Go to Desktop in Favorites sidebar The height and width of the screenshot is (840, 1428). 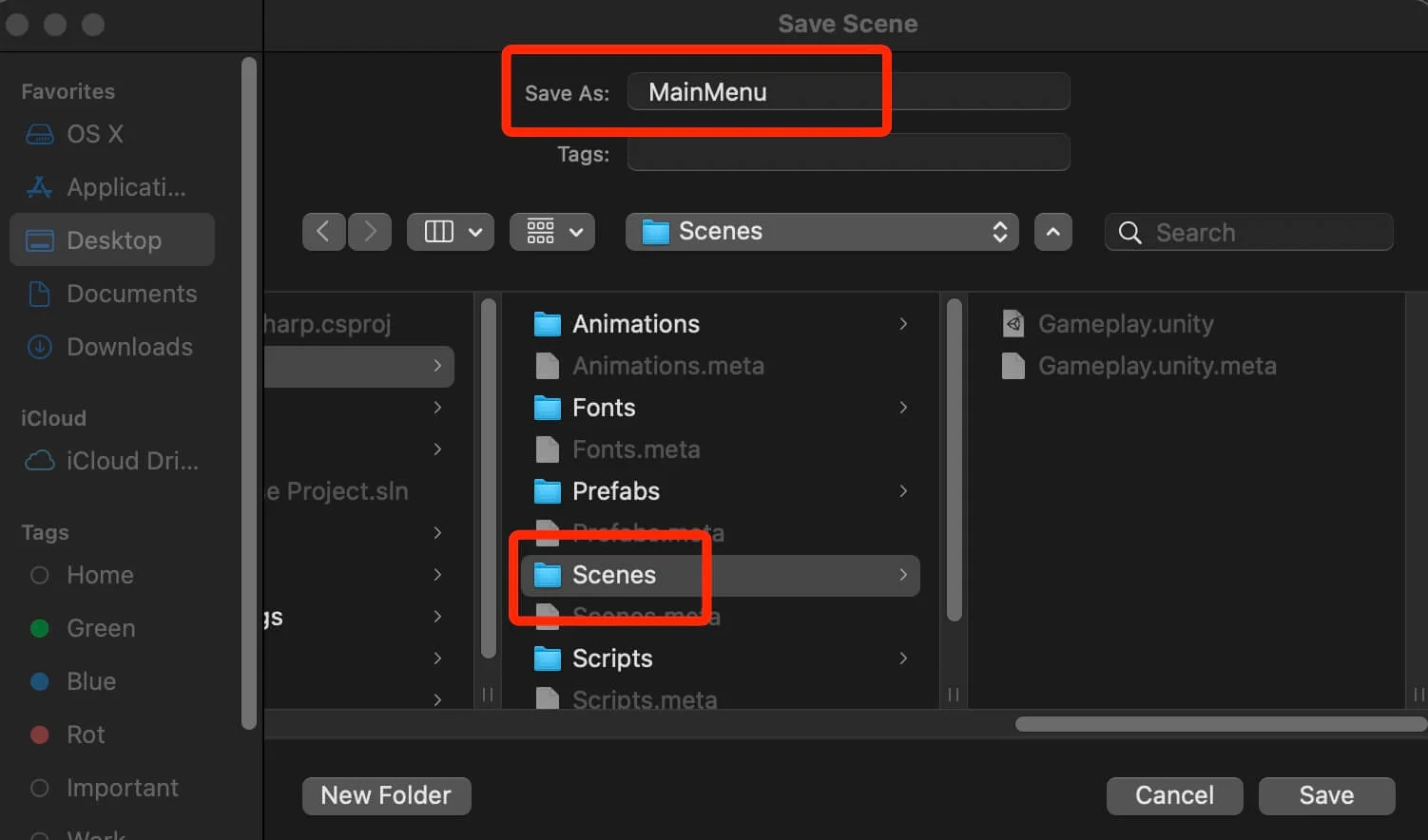[x=113, y=240]
